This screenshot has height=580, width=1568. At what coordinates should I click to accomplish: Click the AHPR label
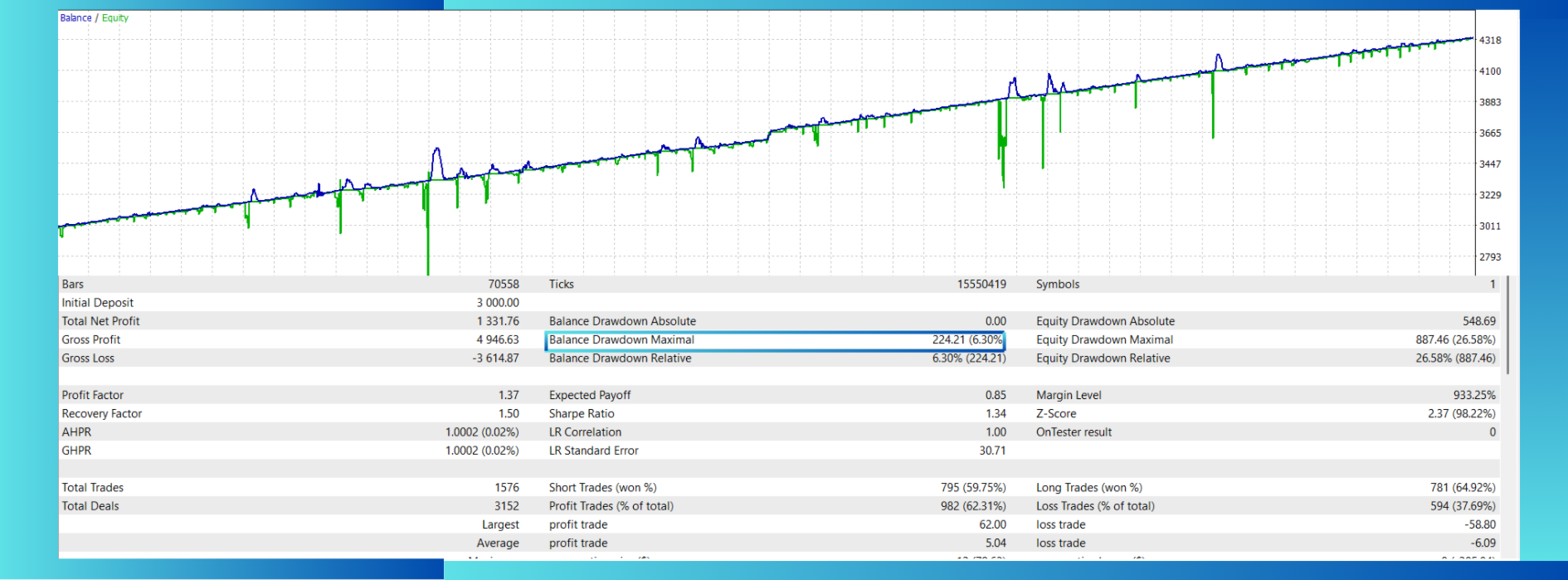[x=76, y=432]
